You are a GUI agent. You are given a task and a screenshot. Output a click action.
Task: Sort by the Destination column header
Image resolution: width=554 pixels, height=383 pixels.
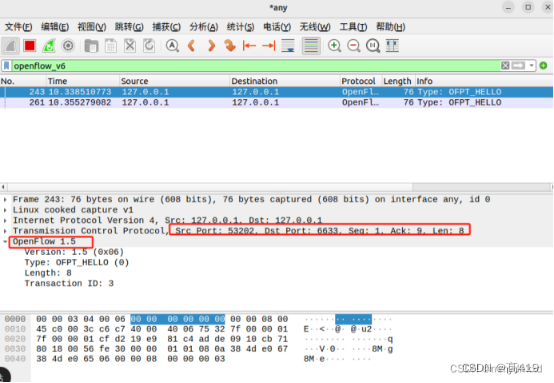pos(285,81)
